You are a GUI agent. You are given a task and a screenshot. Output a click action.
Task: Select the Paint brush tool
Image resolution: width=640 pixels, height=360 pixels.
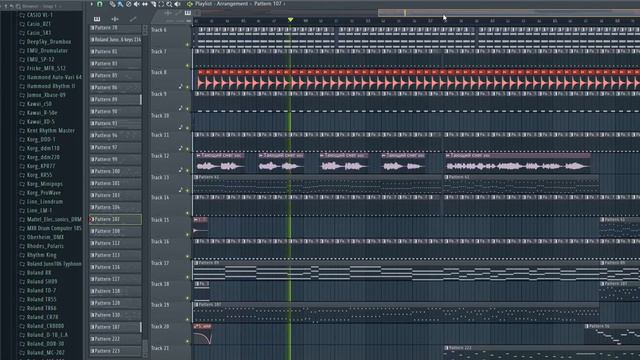tap(120, 4)
